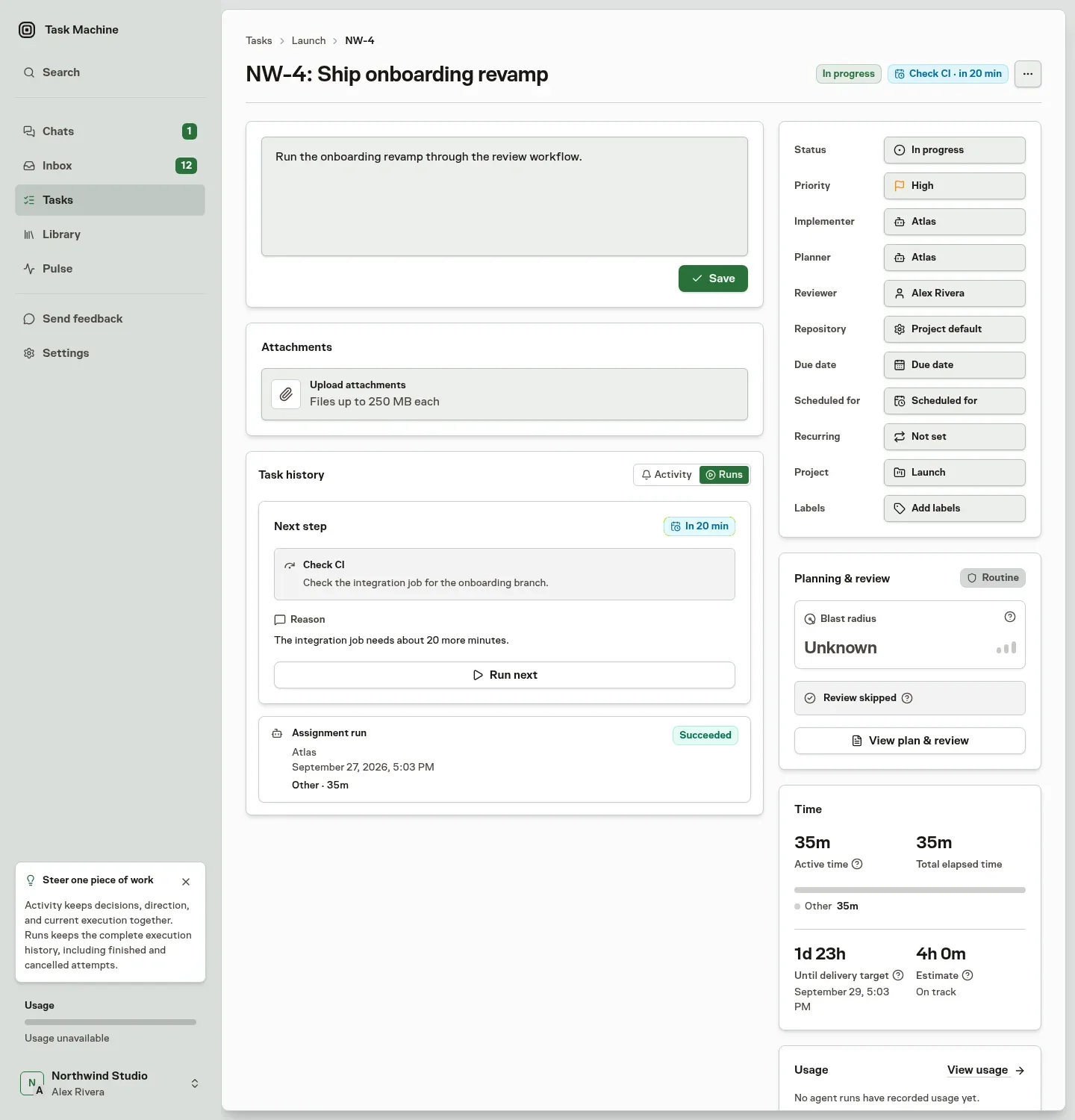
Task: Change the Implementer field Atlas
Action: (954, 222)
